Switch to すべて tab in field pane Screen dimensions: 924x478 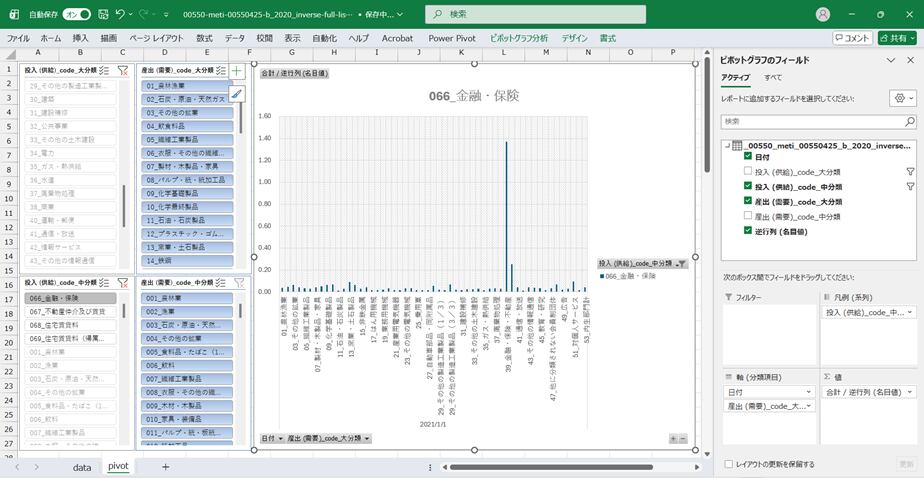(x=773, y=78)
